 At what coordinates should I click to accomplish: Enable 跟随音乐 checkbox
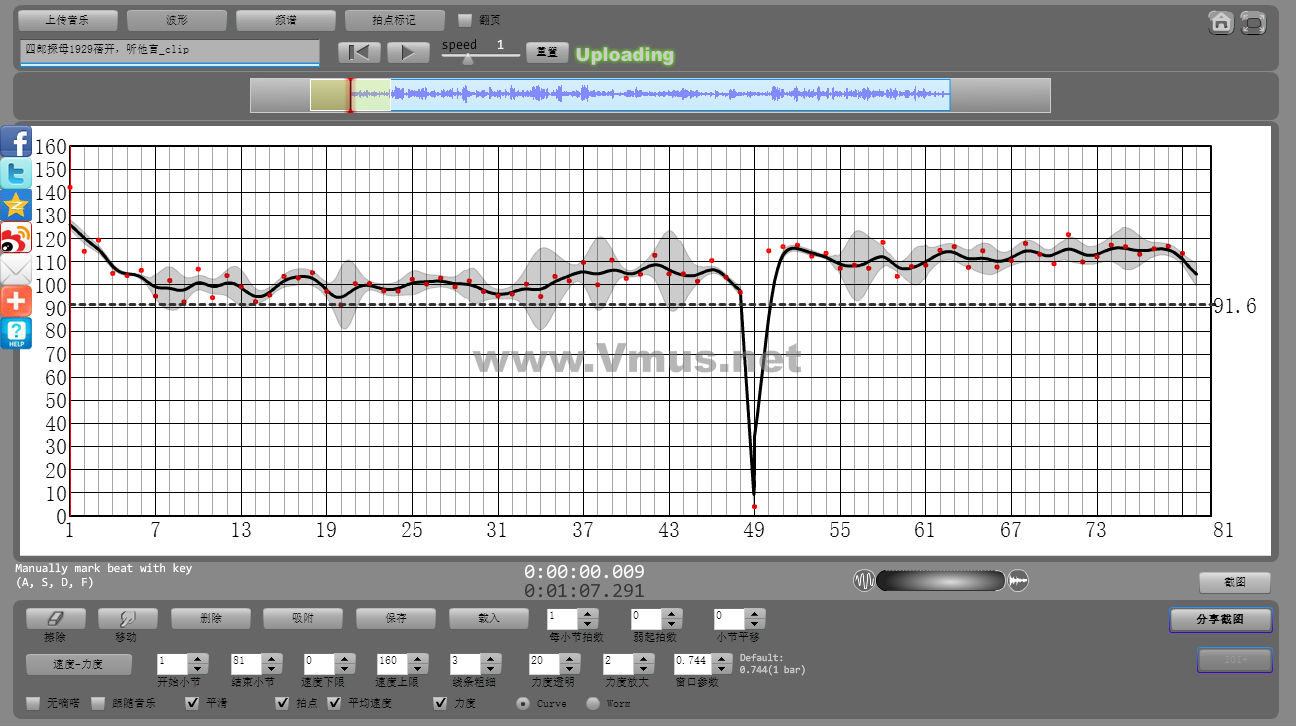(98, 703)
